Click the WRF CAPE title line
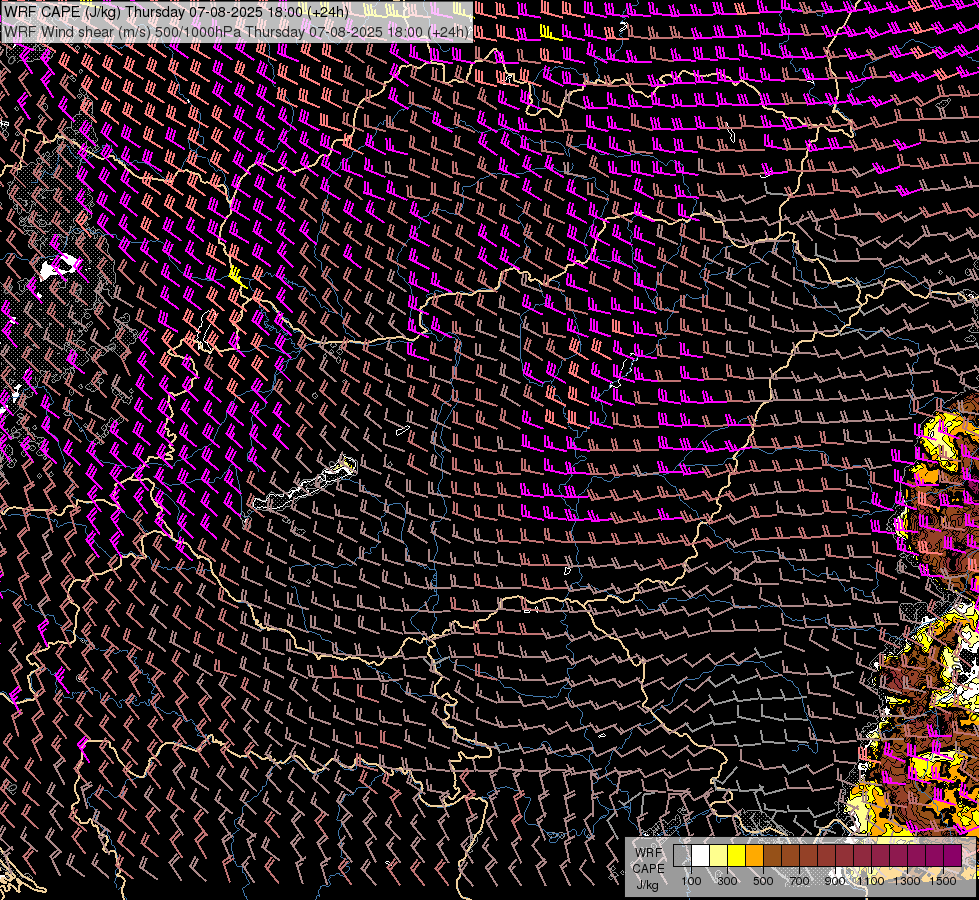This screenshot has width=979, height=900. point(176,12)
